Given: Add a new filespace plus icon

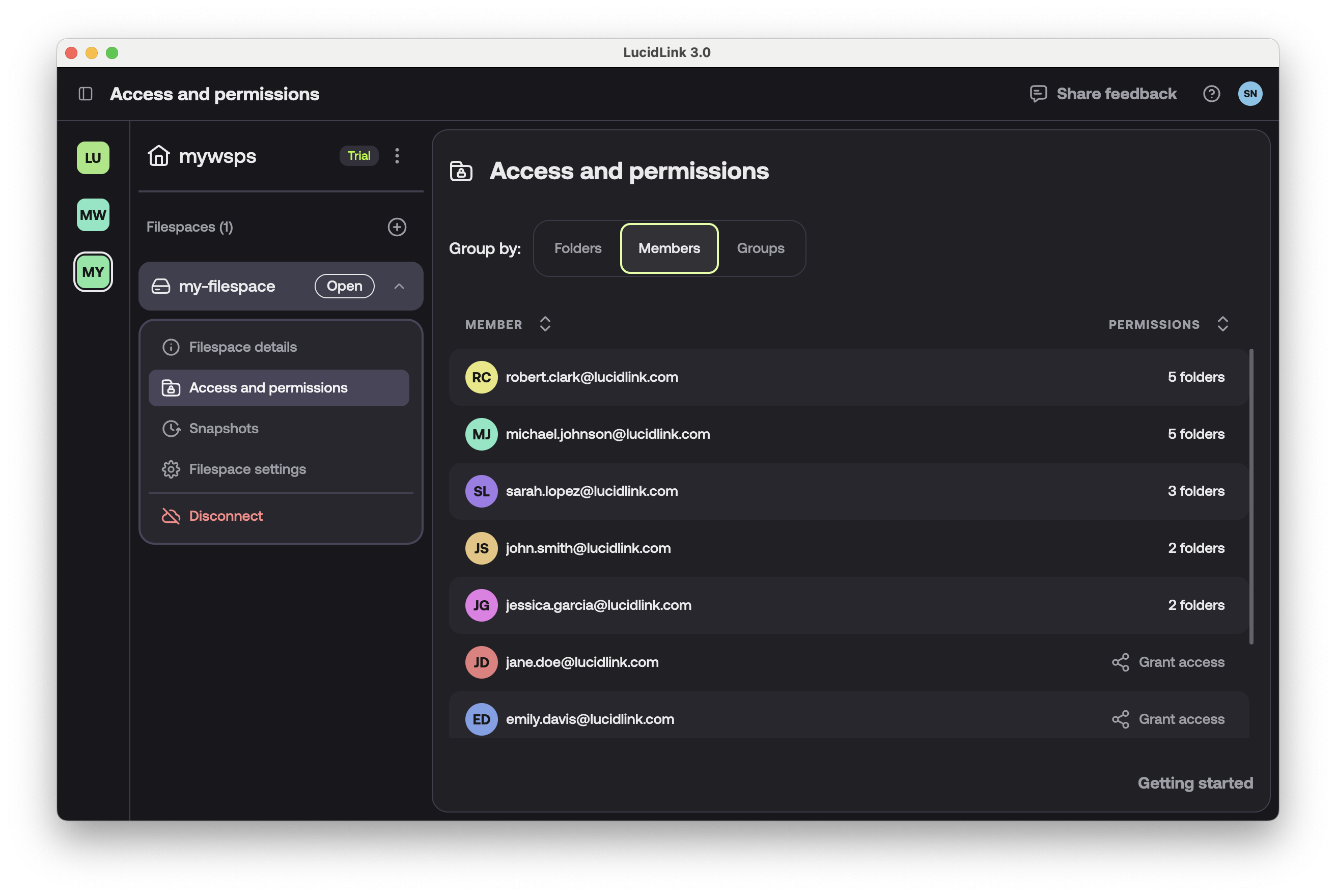Looking at the screenshot, I should click(x=397, y=227).
